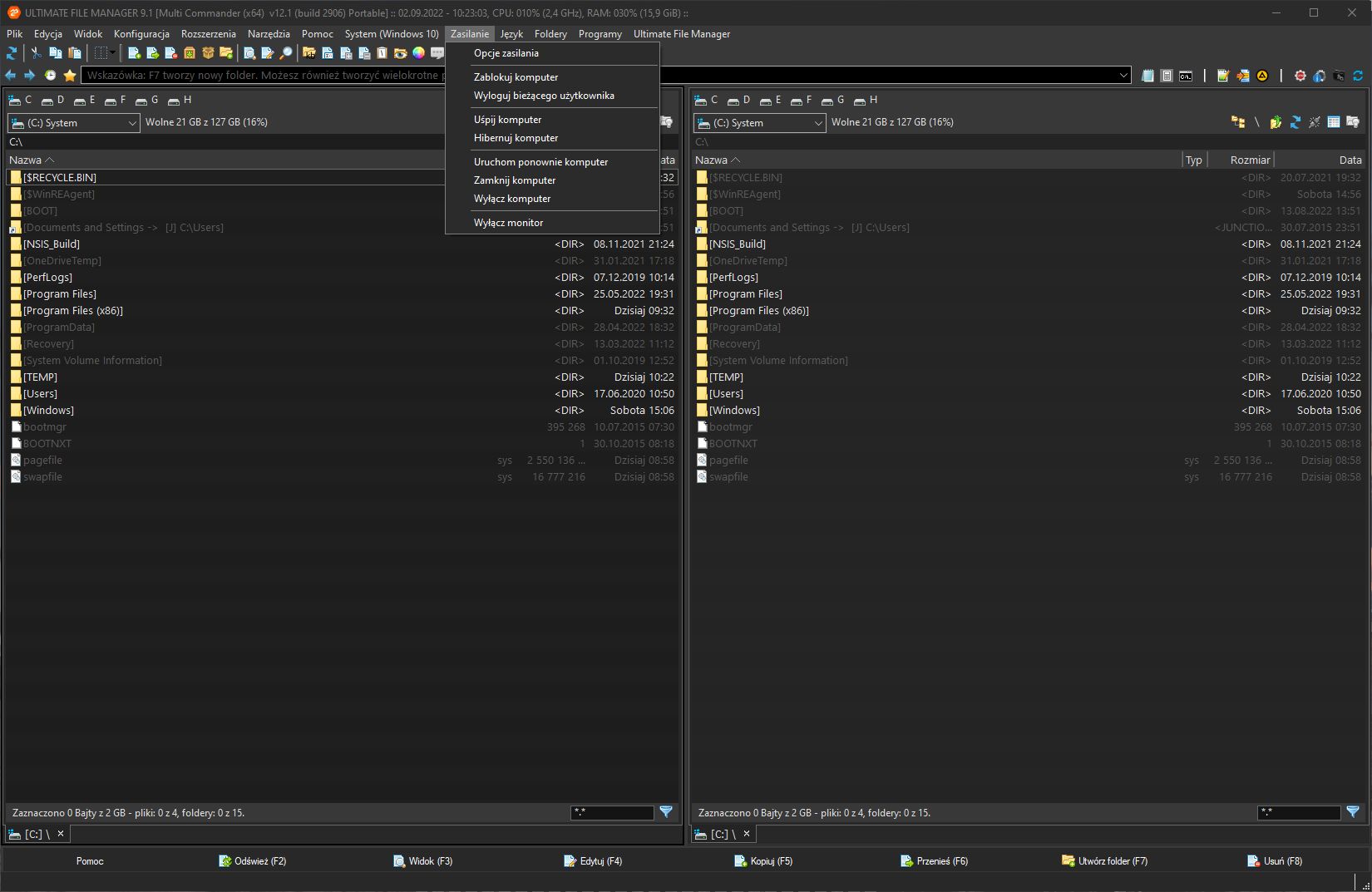Select drive H button in right panel
The height and width of the screenshot is (892, 1372).
point(866,100)
